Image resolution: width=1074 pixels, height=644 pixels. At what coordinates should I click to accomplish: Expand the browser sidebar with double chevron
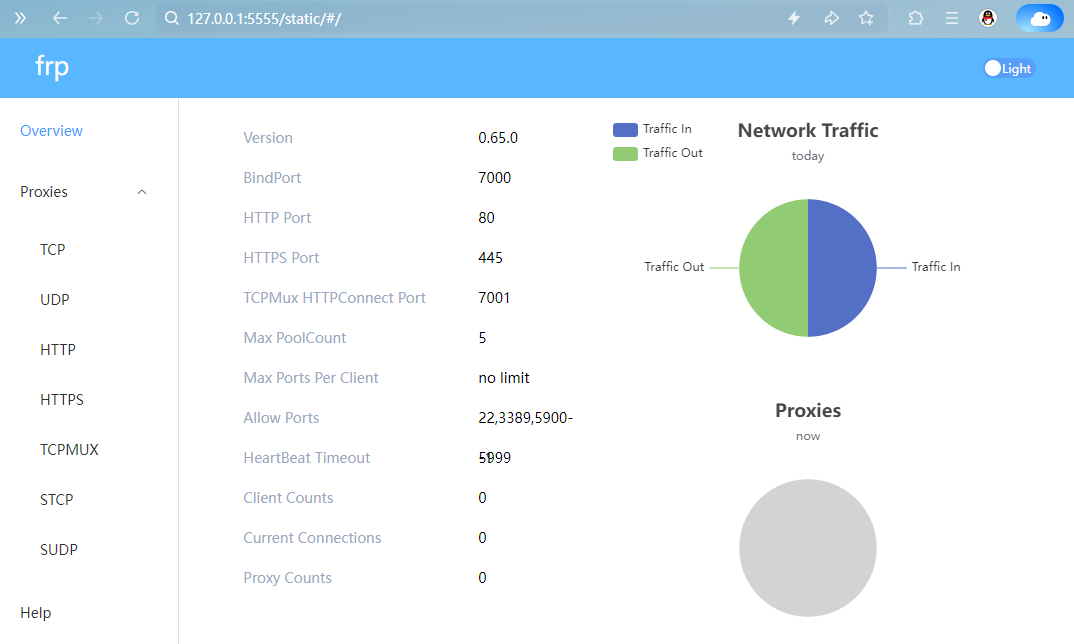tap(20, 18)
